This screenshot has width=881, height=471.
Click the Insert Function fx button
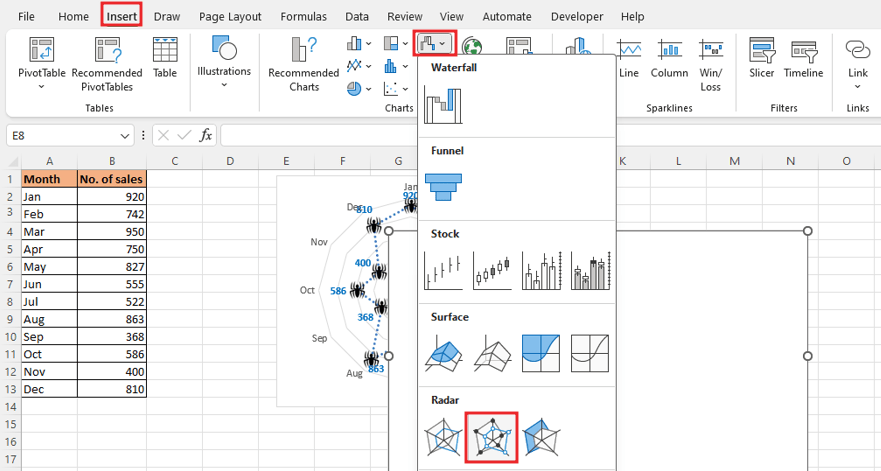206,135
